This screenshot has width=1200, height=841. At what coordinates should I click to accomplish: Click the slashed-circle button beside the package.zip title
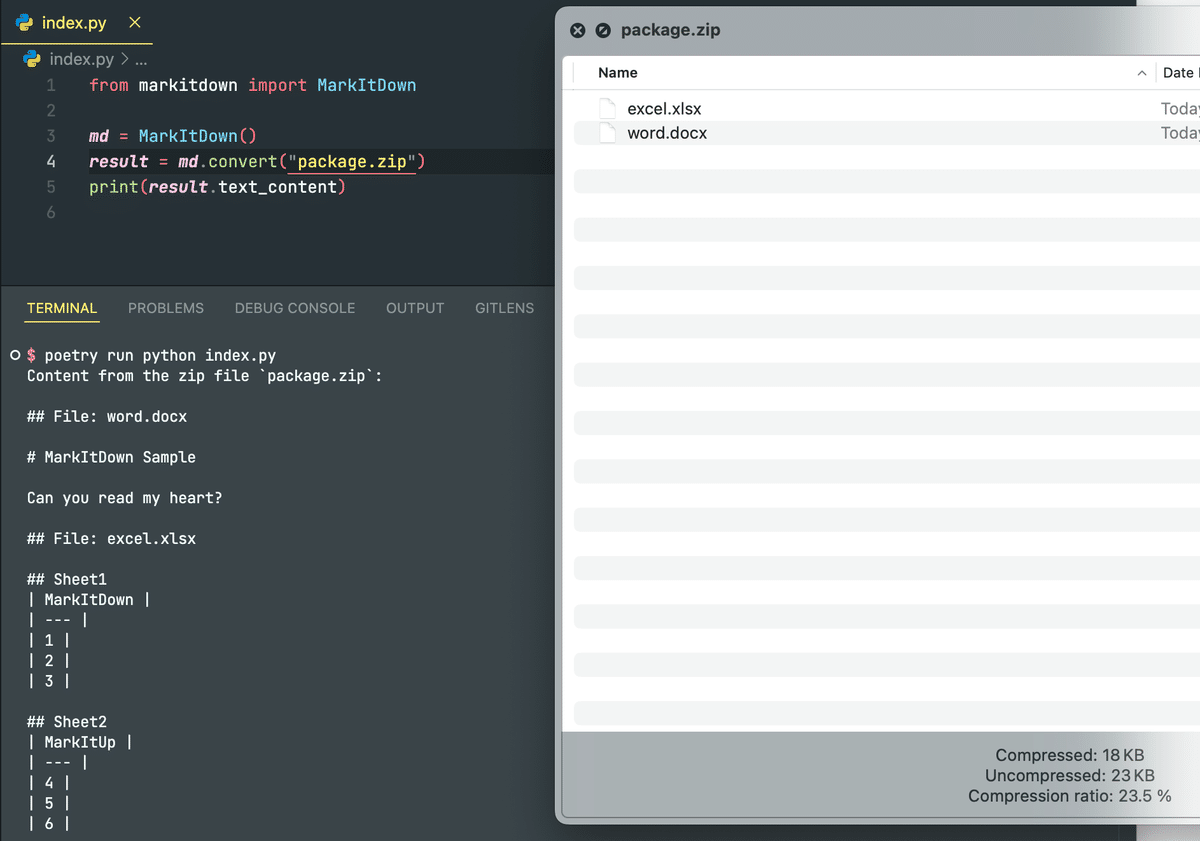[603, 30]
